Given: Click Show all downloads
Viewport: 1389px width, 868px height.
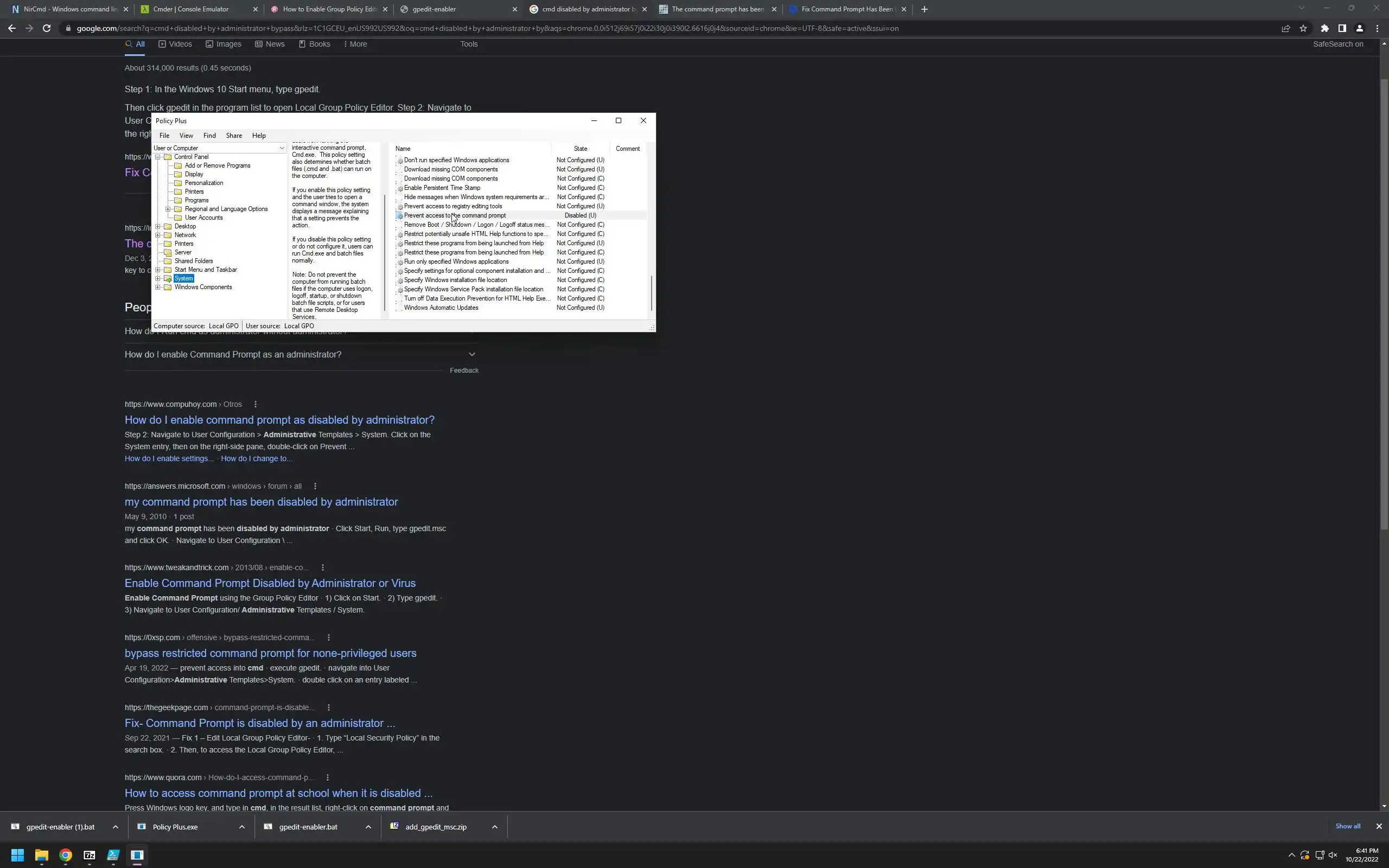Looking at the screenshot, I should point(1347,826).
